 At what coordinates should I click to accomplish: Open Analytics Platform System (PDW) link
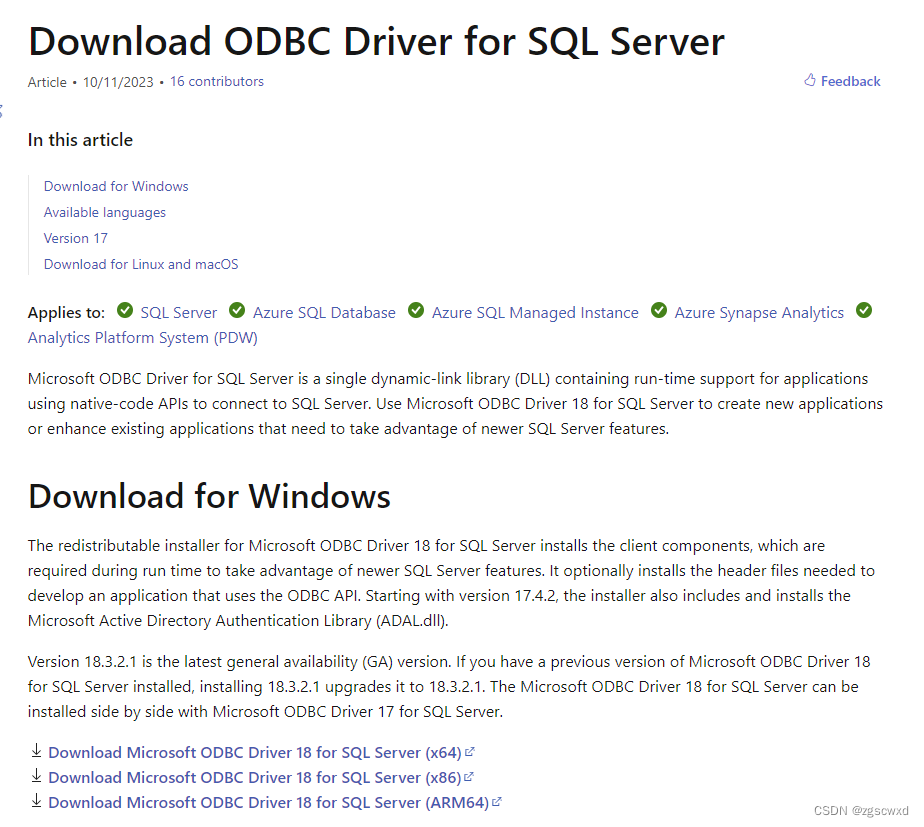[x=143, y=338]
